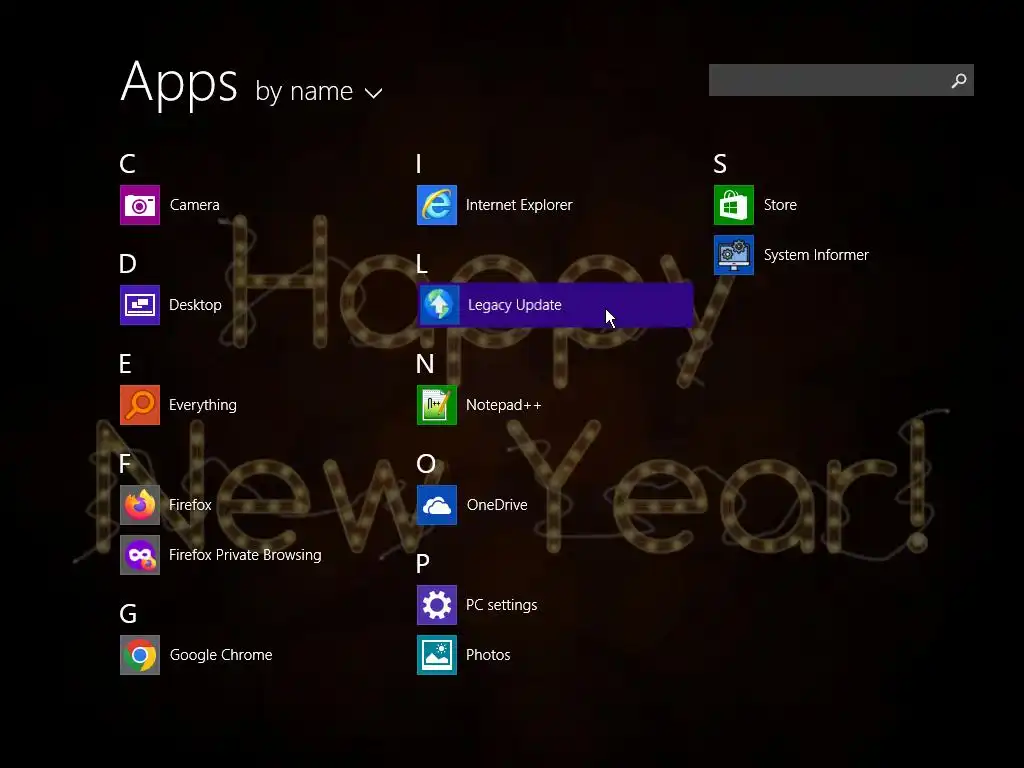The height and width of the screenshot is (768, 1024).
Task: Select the S letter group header
Action: 720,163
